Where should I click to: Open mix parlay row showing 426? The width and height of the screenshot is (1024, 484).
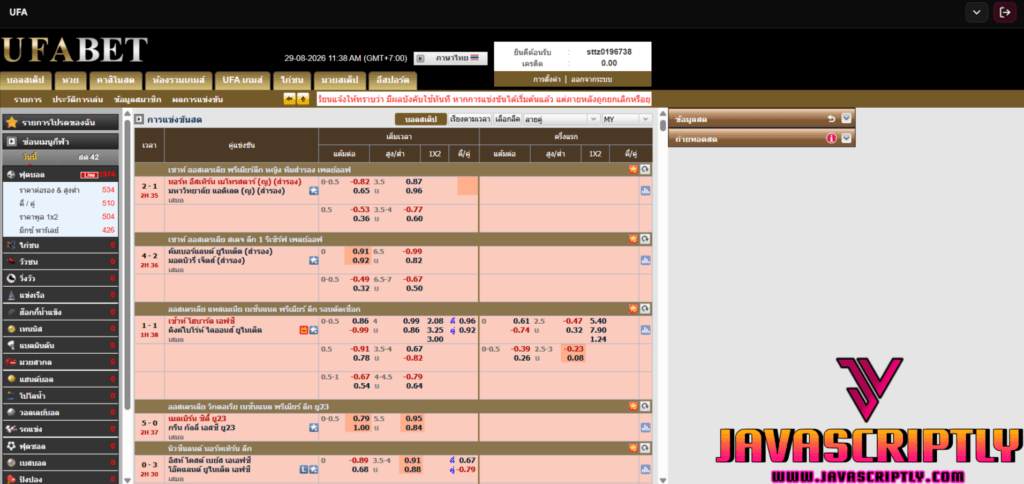(x=61, y=230)
